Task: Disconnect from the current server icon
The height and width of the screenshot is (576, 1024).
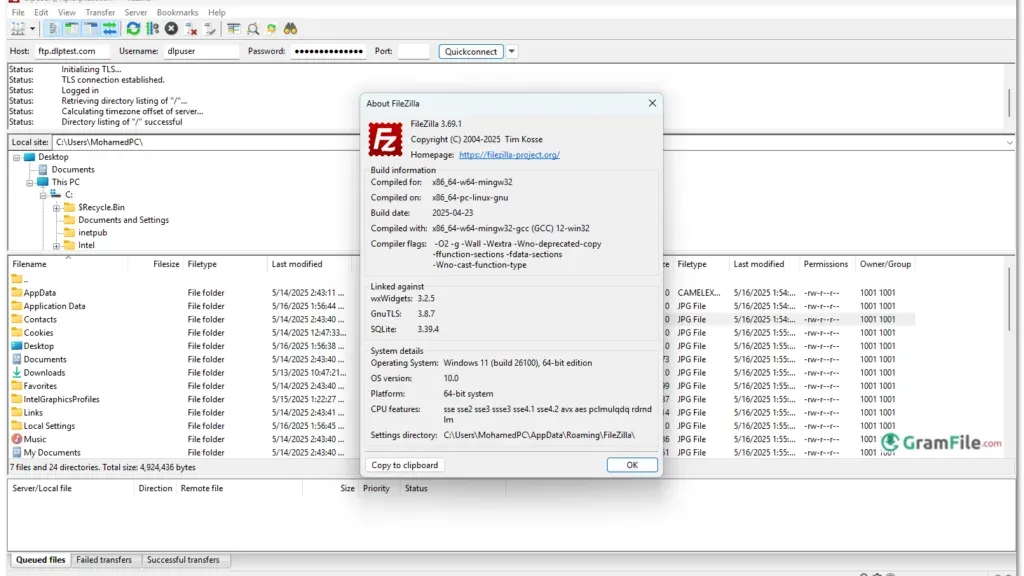Action: (191, 29)
